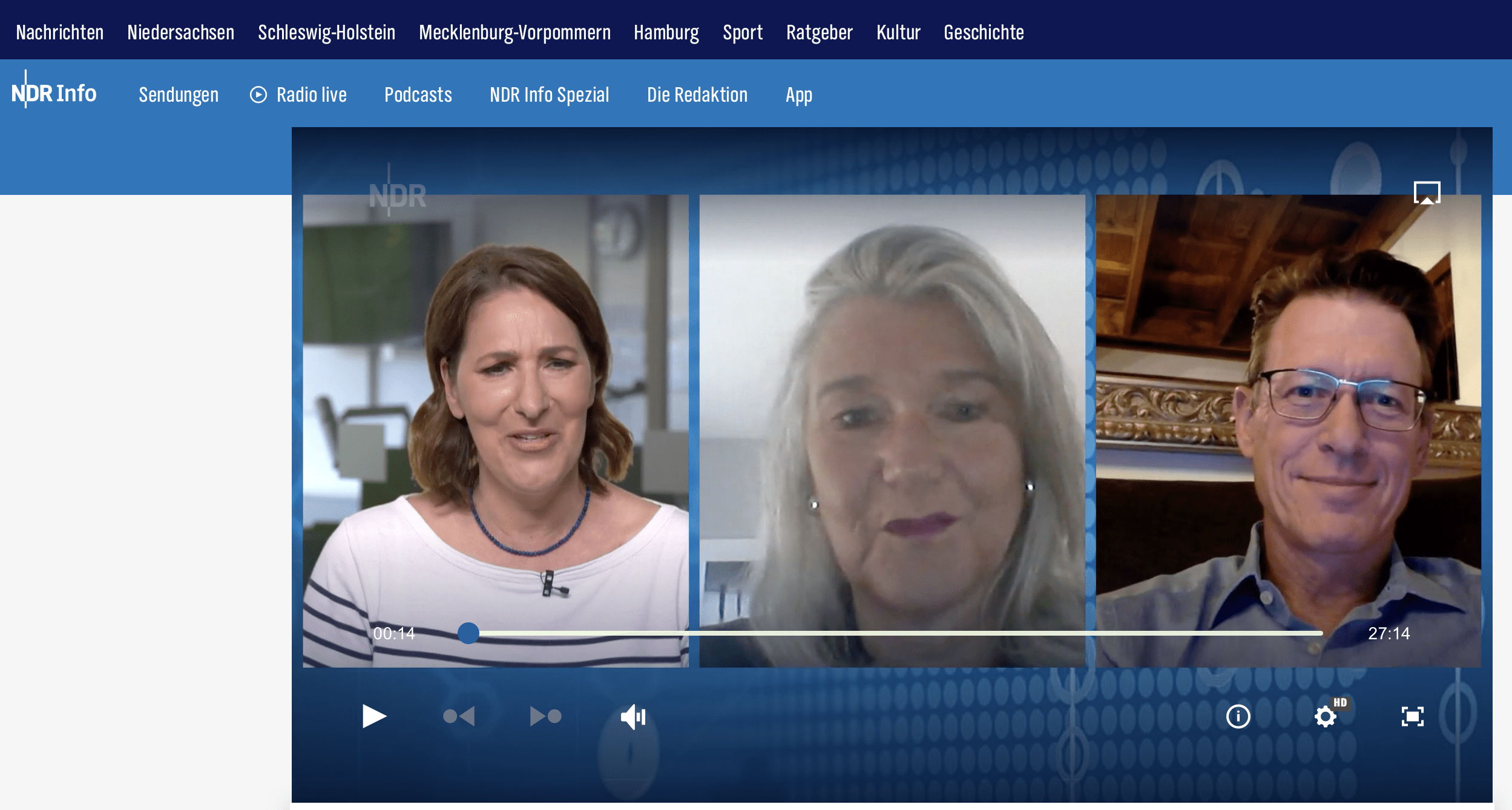Open the Nachrichten menu
The width and height of the screenshot is (1512, 810).
click(60, 32)
